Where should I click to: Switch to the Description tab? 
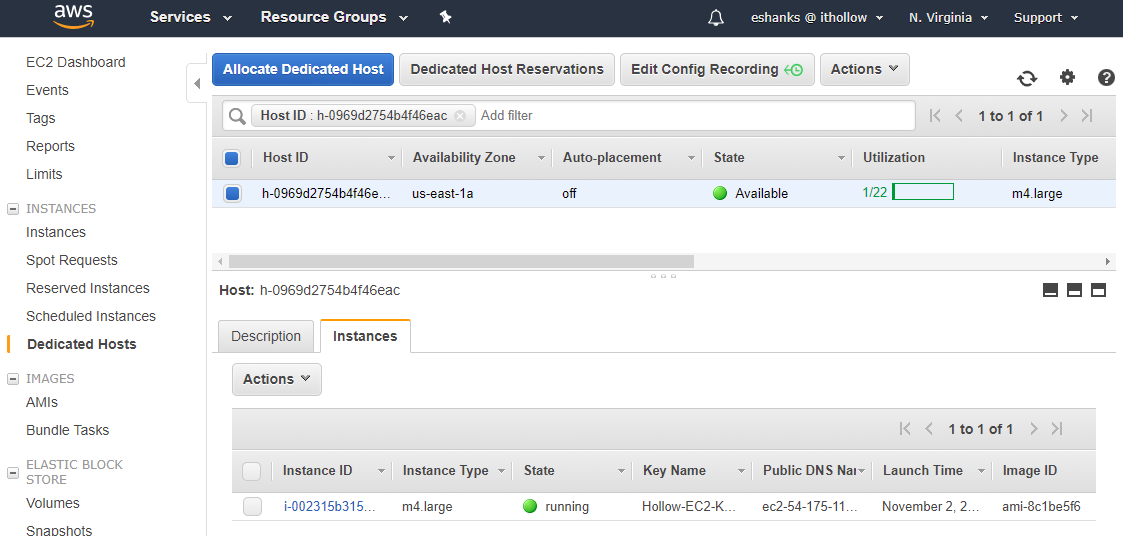(266, 337)
